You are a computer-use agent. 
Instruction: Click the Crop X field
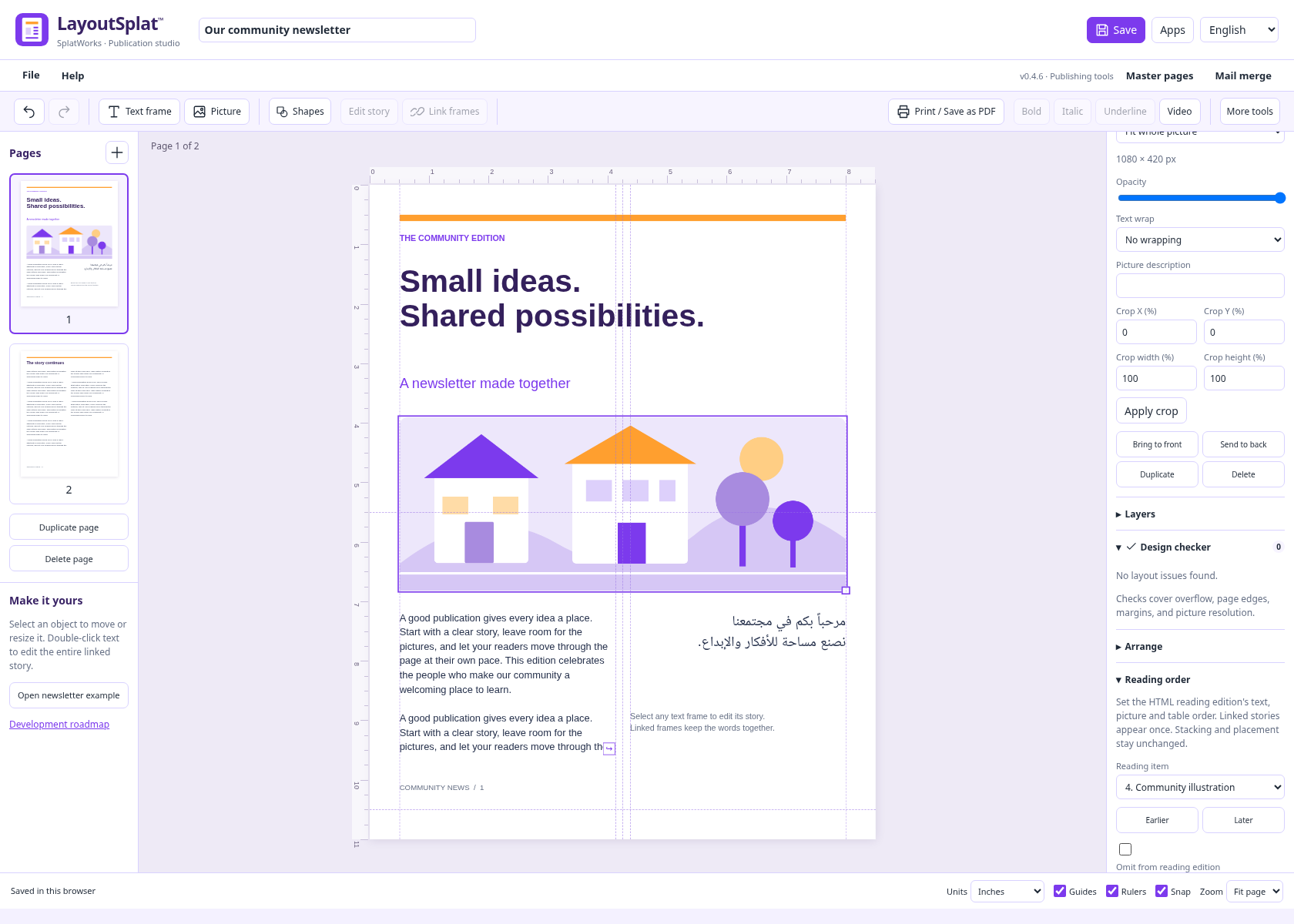(1156, 332)
